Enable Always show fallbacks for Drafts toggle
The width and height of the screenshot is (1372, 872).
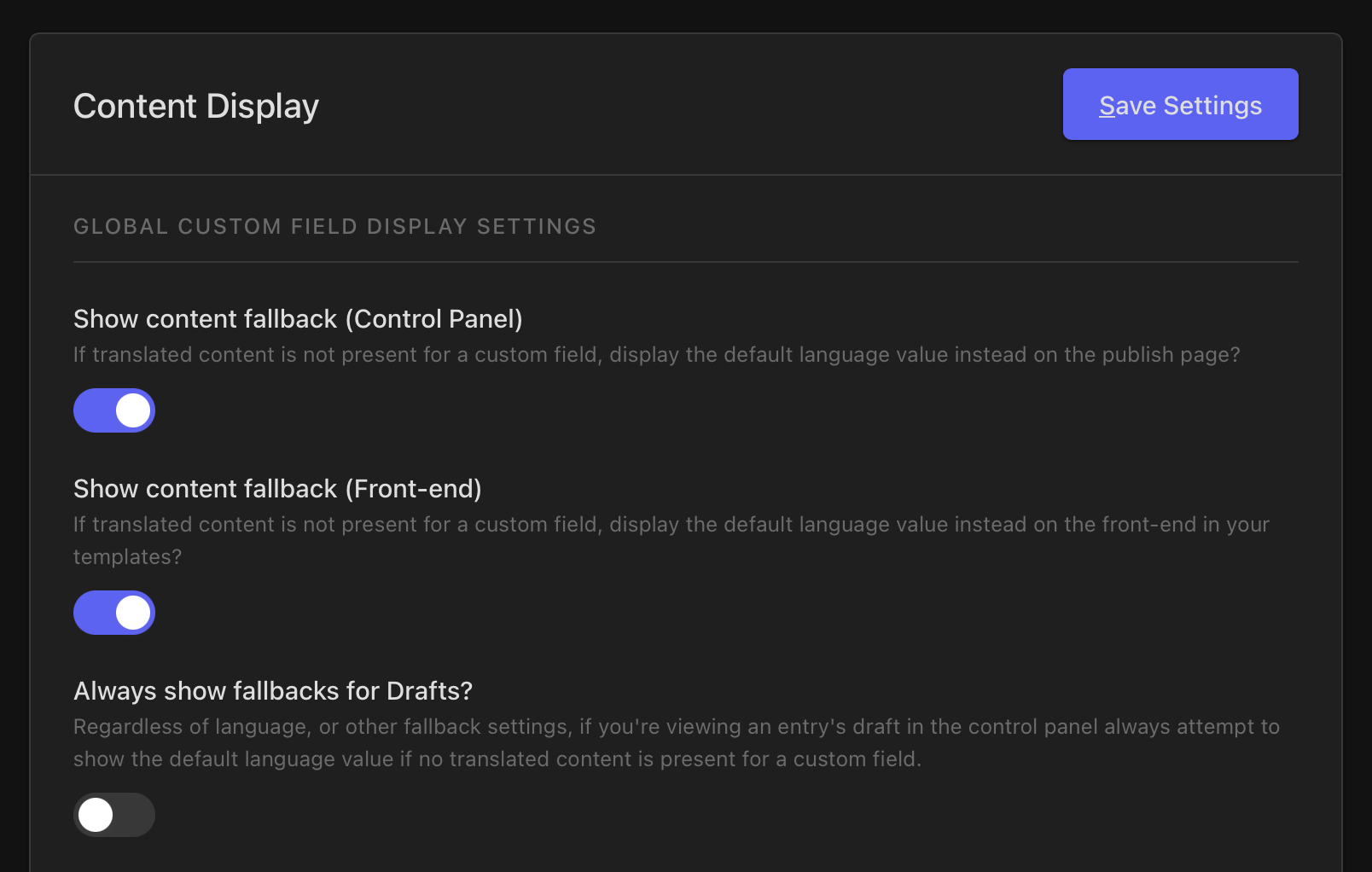pyautogui.click(x=114, y=815)
